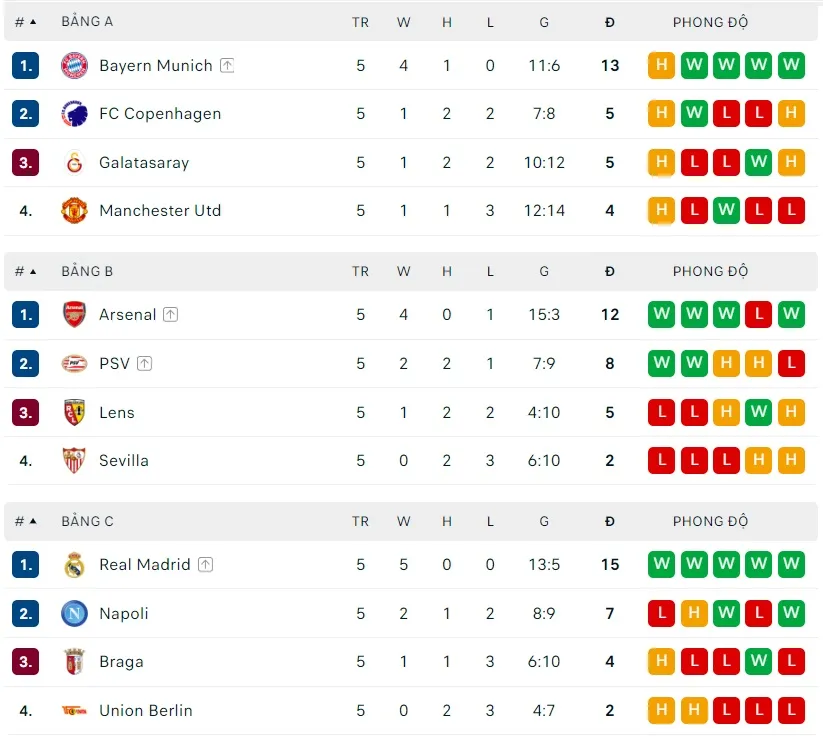Click the Manchester Utd crest icon
The width and height of the screenshot is (823, 742).
pos(75,211)
